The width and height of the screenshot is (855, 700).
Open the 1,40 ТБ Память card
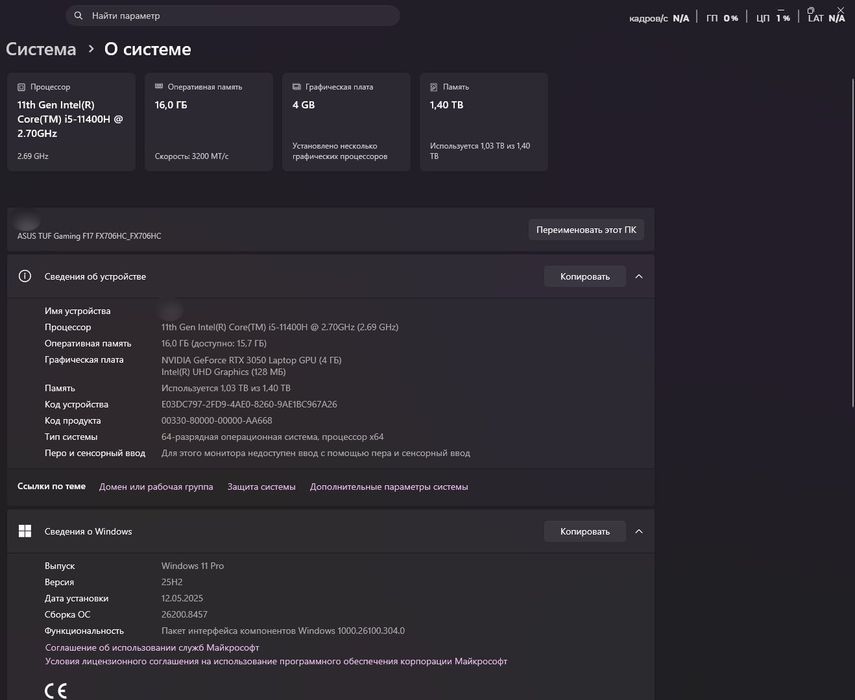[484, 122]
